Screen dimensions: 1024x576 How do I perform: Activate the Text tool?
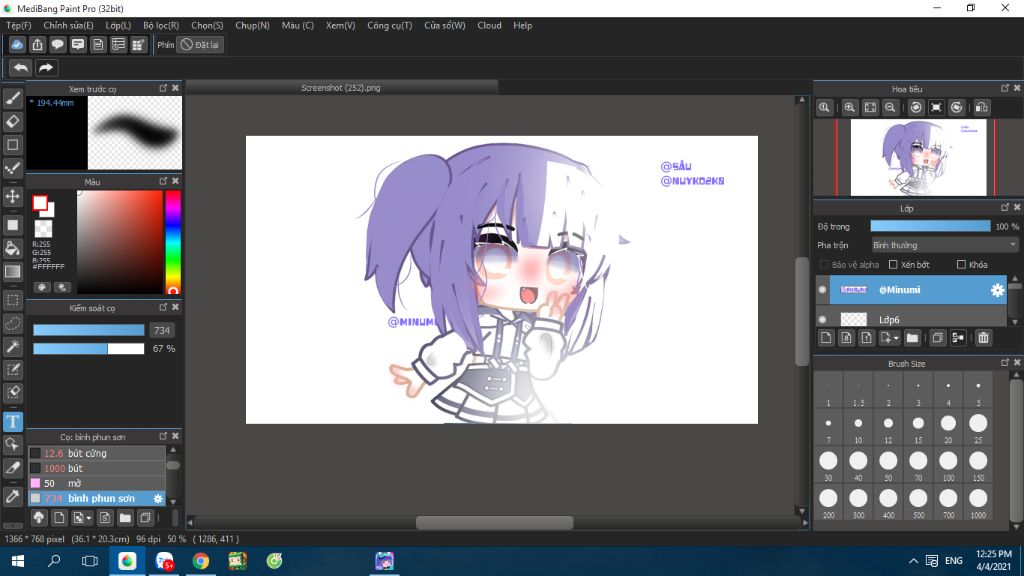(12, 422)
